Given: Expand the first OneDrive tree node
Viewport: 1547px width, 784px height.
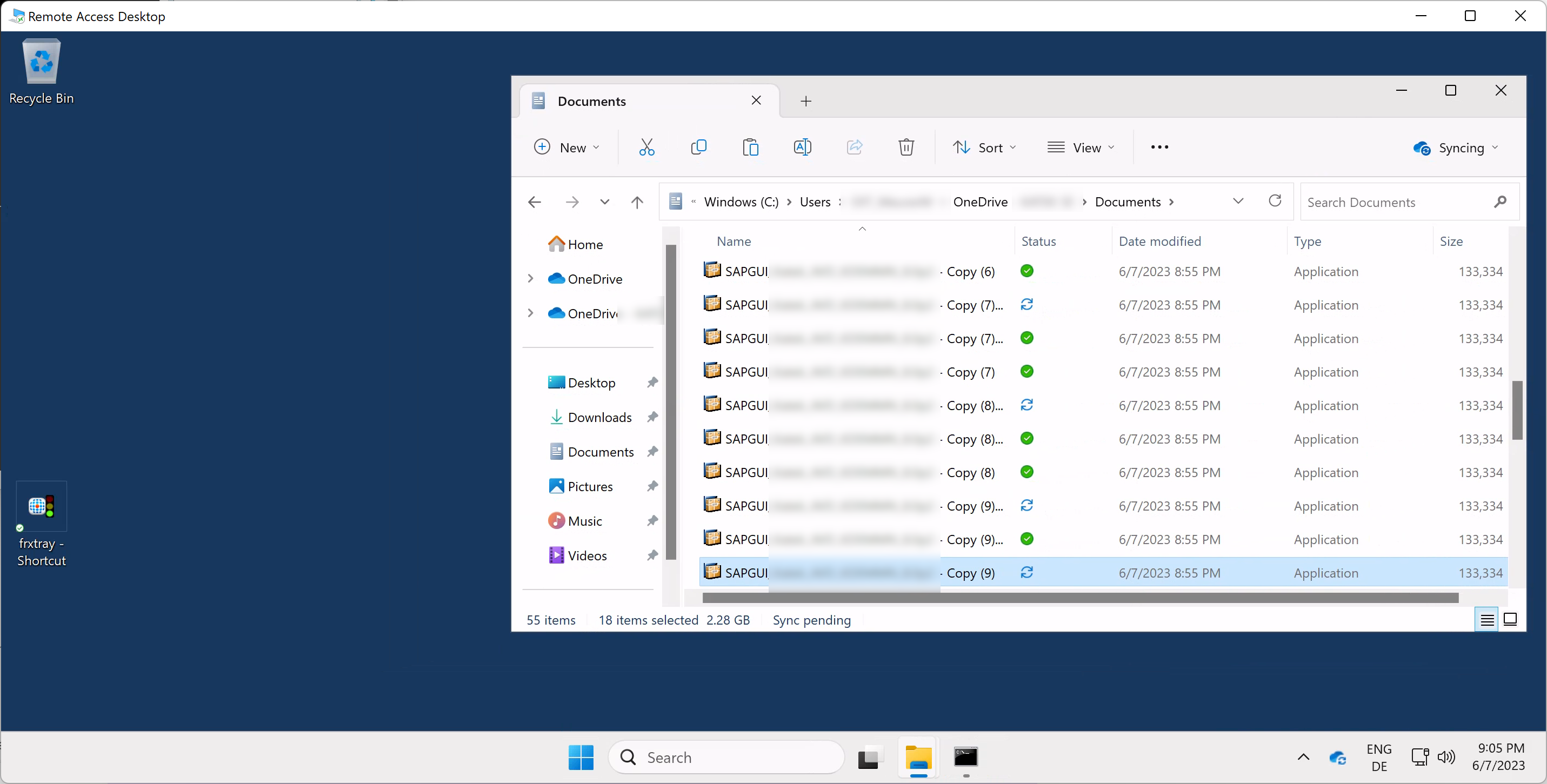Looking at the screenshot, I should (x=530, y=279).
